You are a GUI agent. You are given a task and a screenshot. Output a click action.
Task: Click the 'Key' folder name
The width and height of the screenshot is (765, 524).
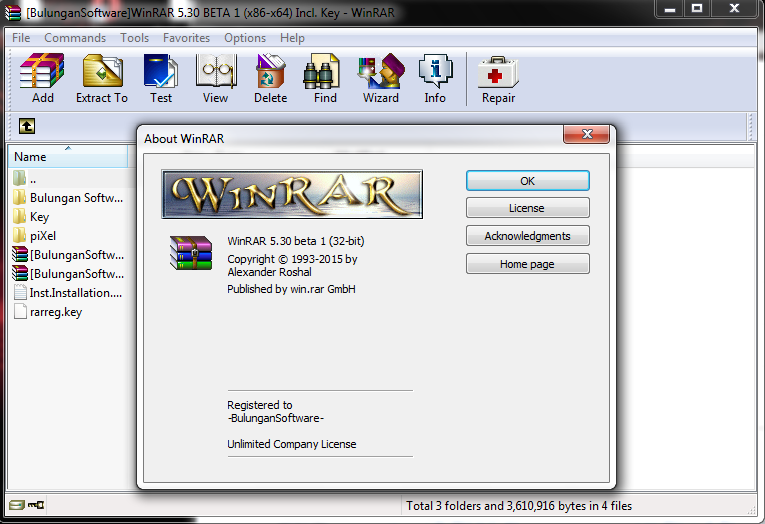point(40,217)
